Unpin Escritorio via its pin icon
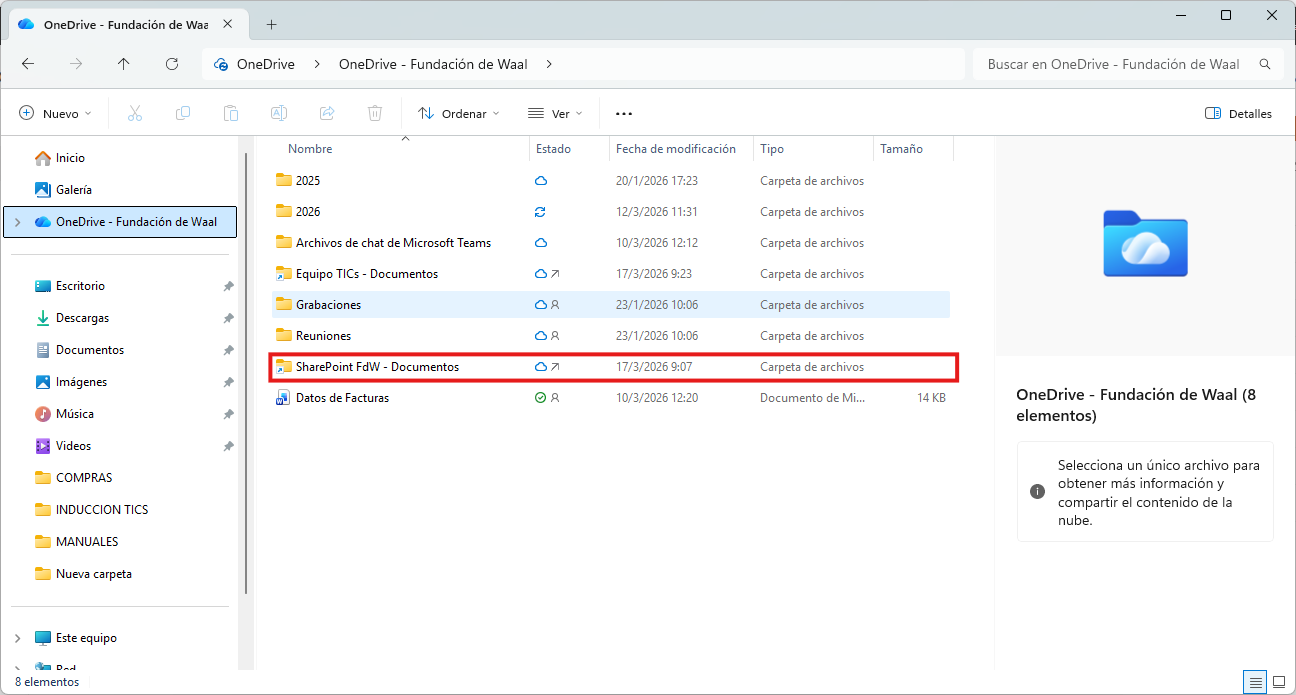 click(228, 286)
